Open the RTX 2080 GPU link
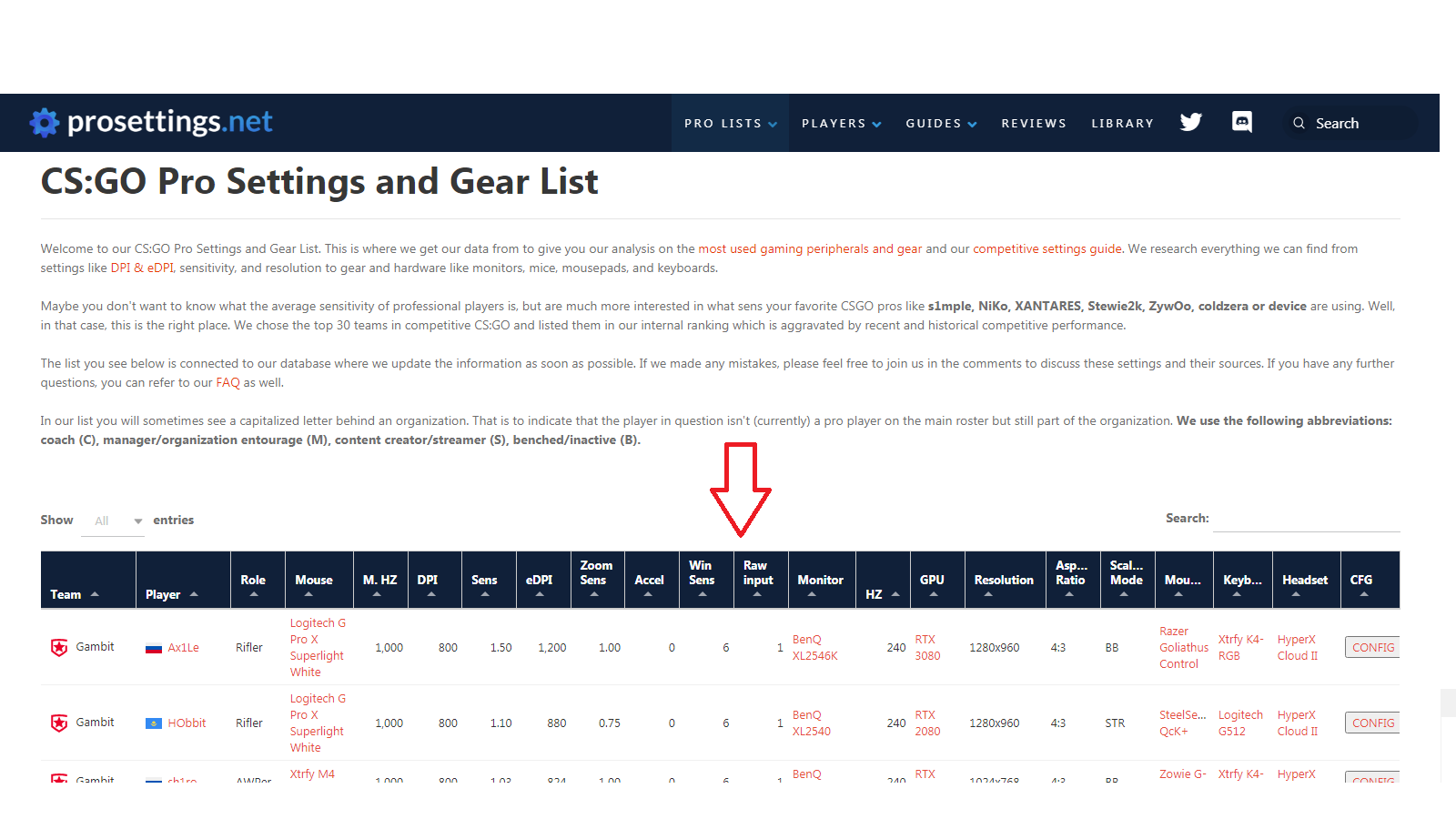Image resolution: width=1456 pixels, height=819 pixels. pyautogui.click(x=927, y=723)
